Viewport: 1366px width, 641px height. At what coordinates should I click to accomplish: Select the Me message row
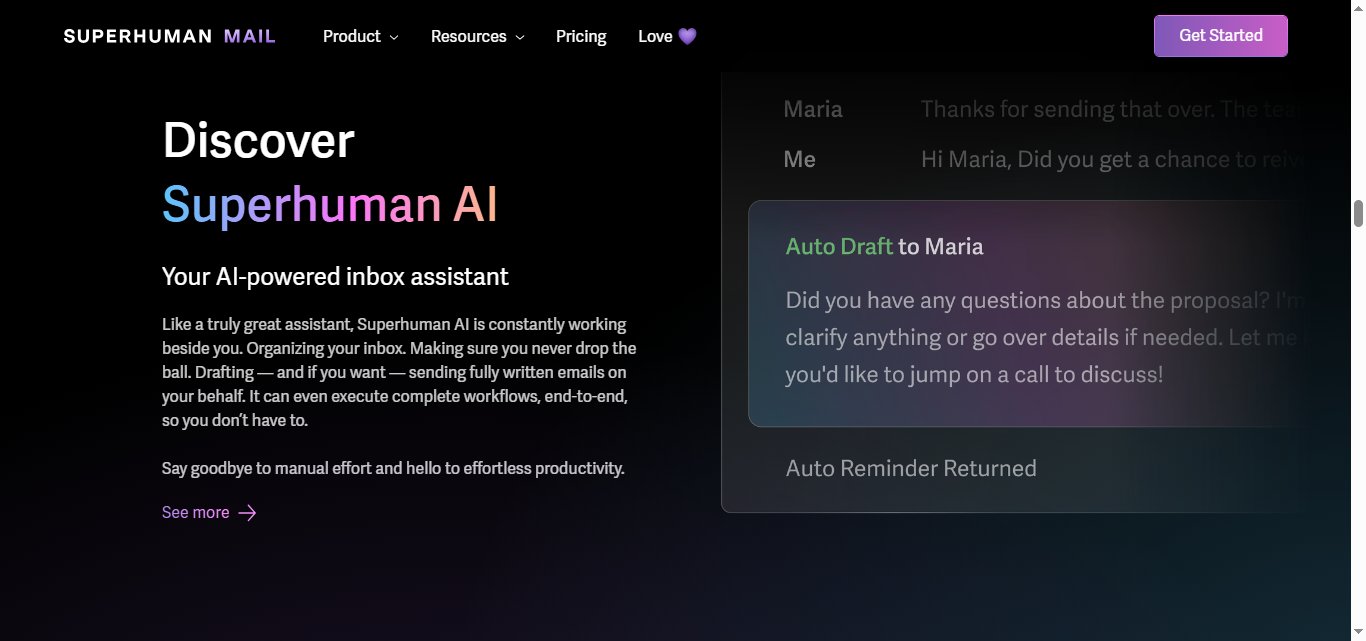[1000, 158]
